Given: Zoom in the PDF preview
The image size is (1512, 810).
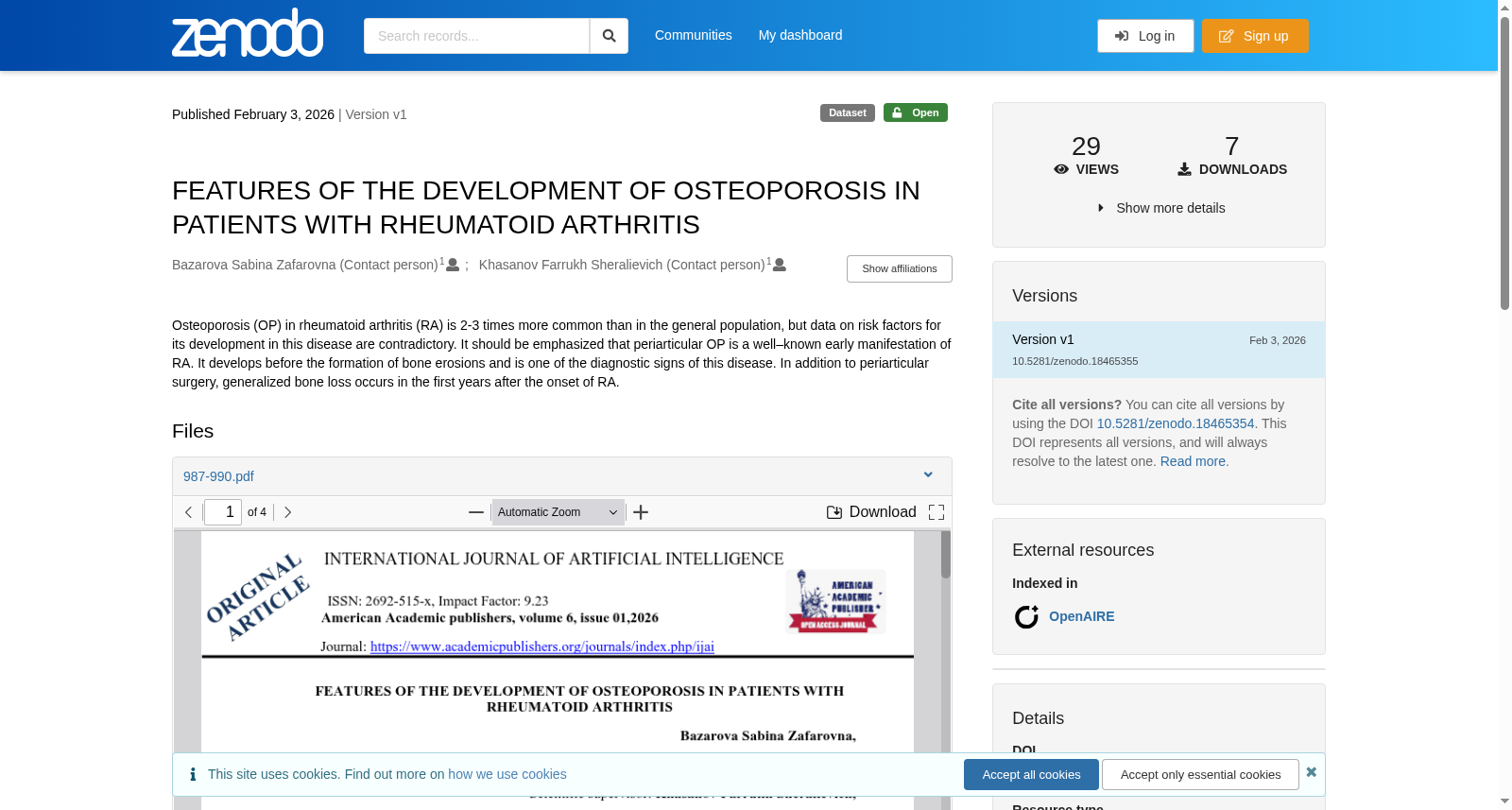Looking at the screenshot, I should (641, 512).
